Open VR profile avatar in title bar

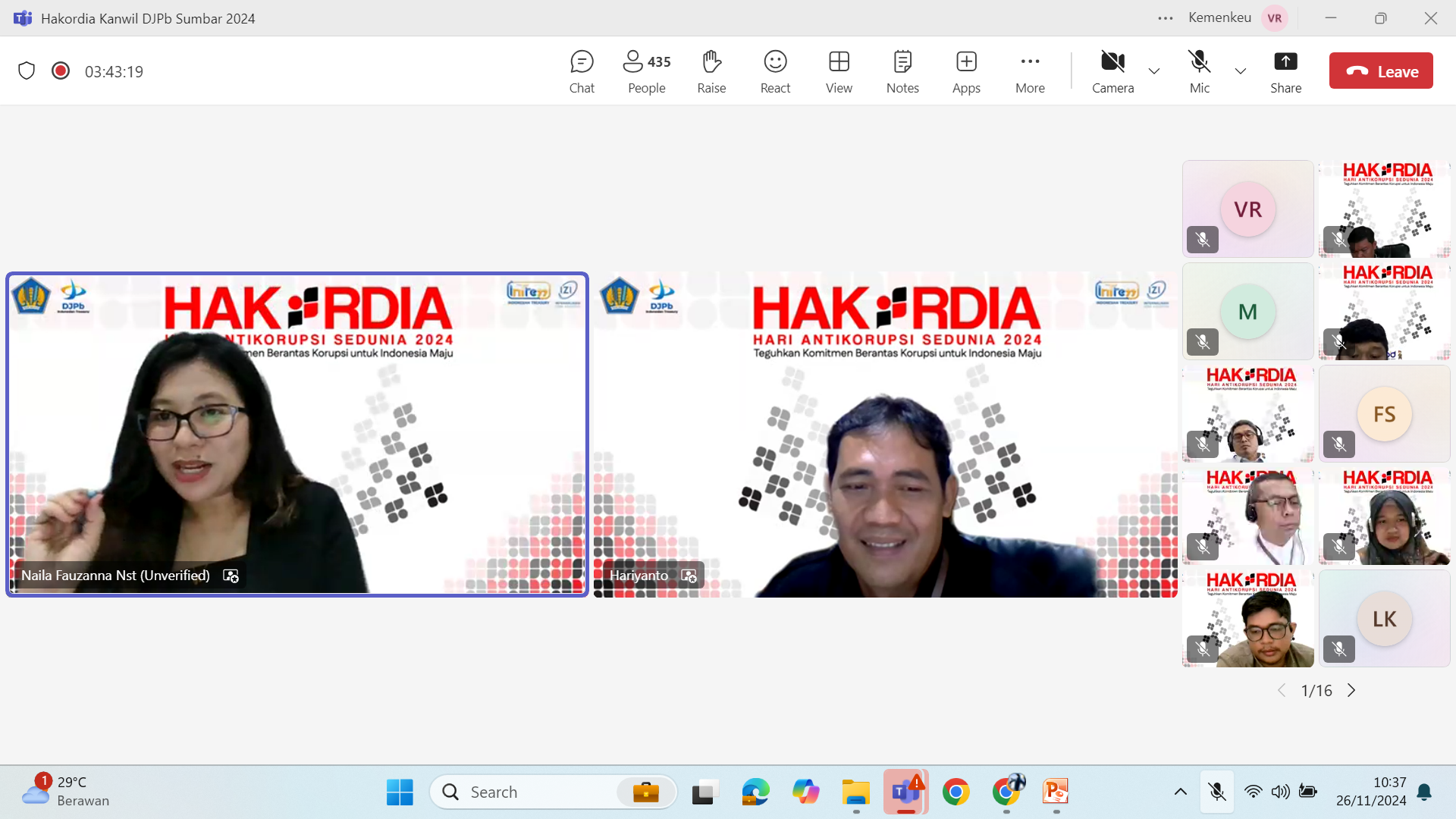[1275, 18]
